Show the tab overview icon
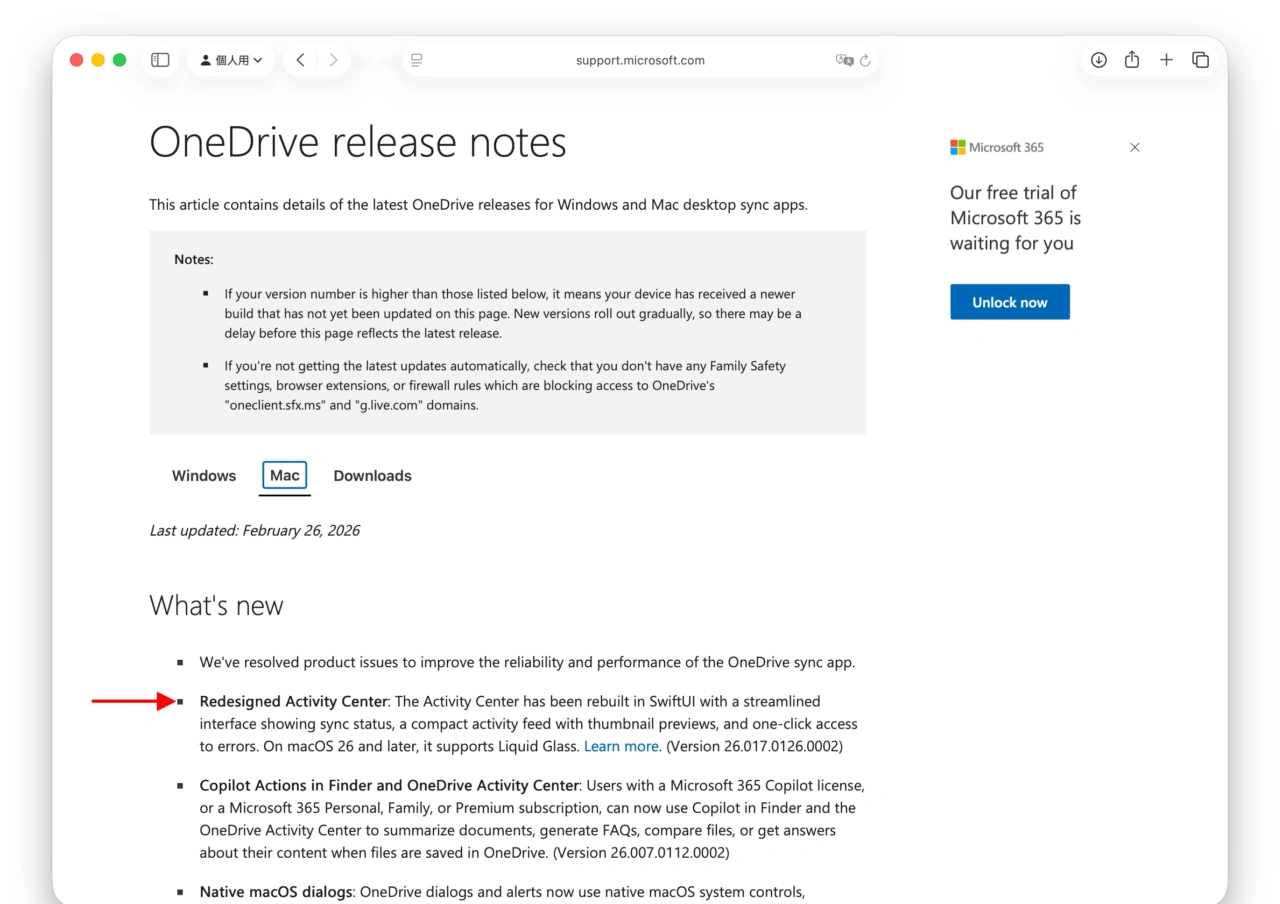Viewport: 1280px width, 904px height. click(1200, 60)
